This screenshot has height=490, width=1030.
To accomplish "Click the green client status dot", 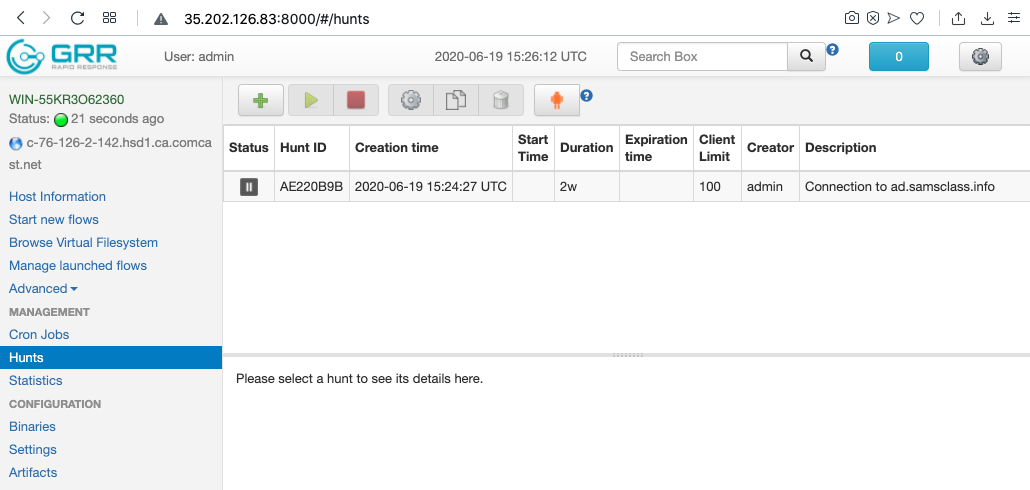I will point(61,120).
